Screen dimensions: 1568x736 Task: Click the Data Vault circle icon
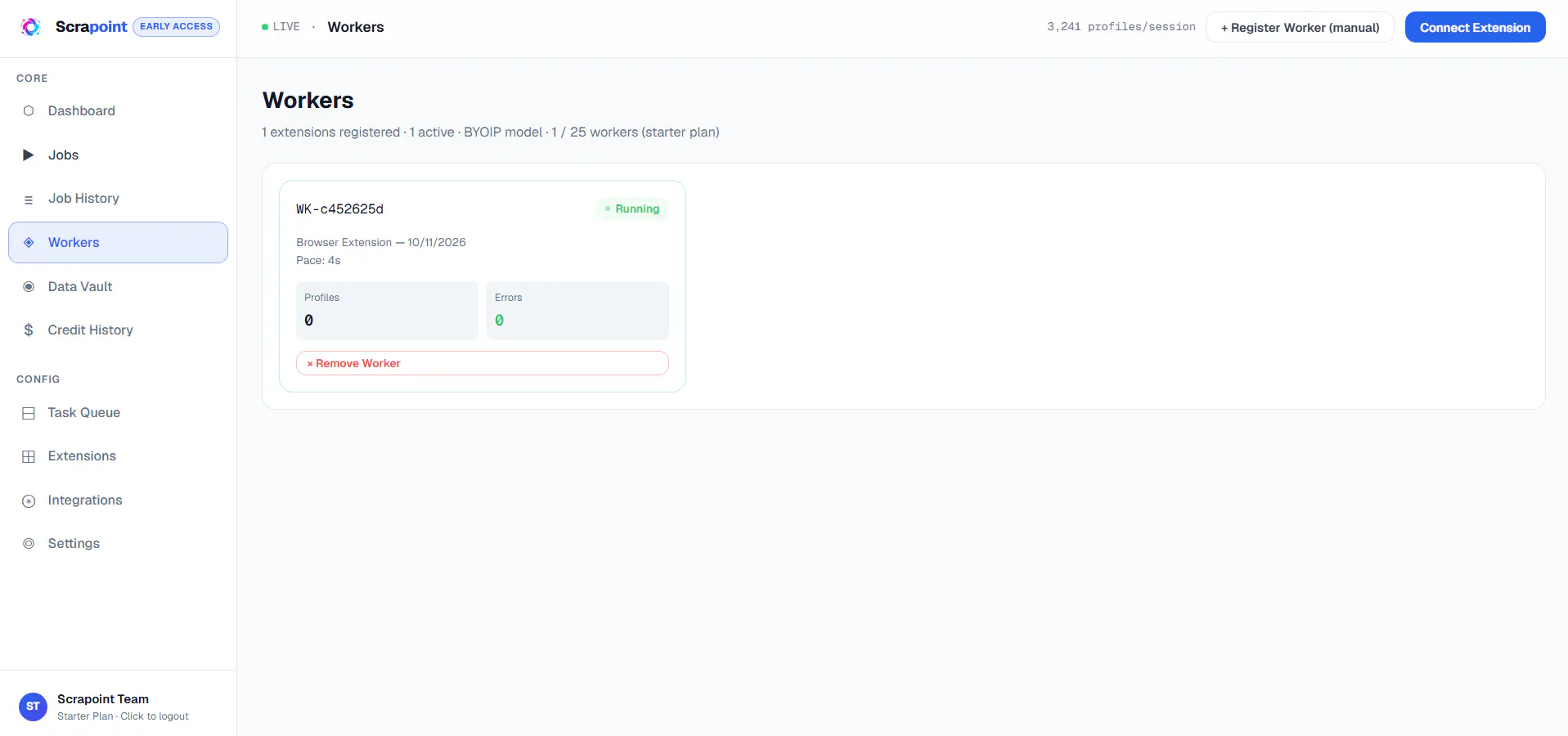pos(29,287)
